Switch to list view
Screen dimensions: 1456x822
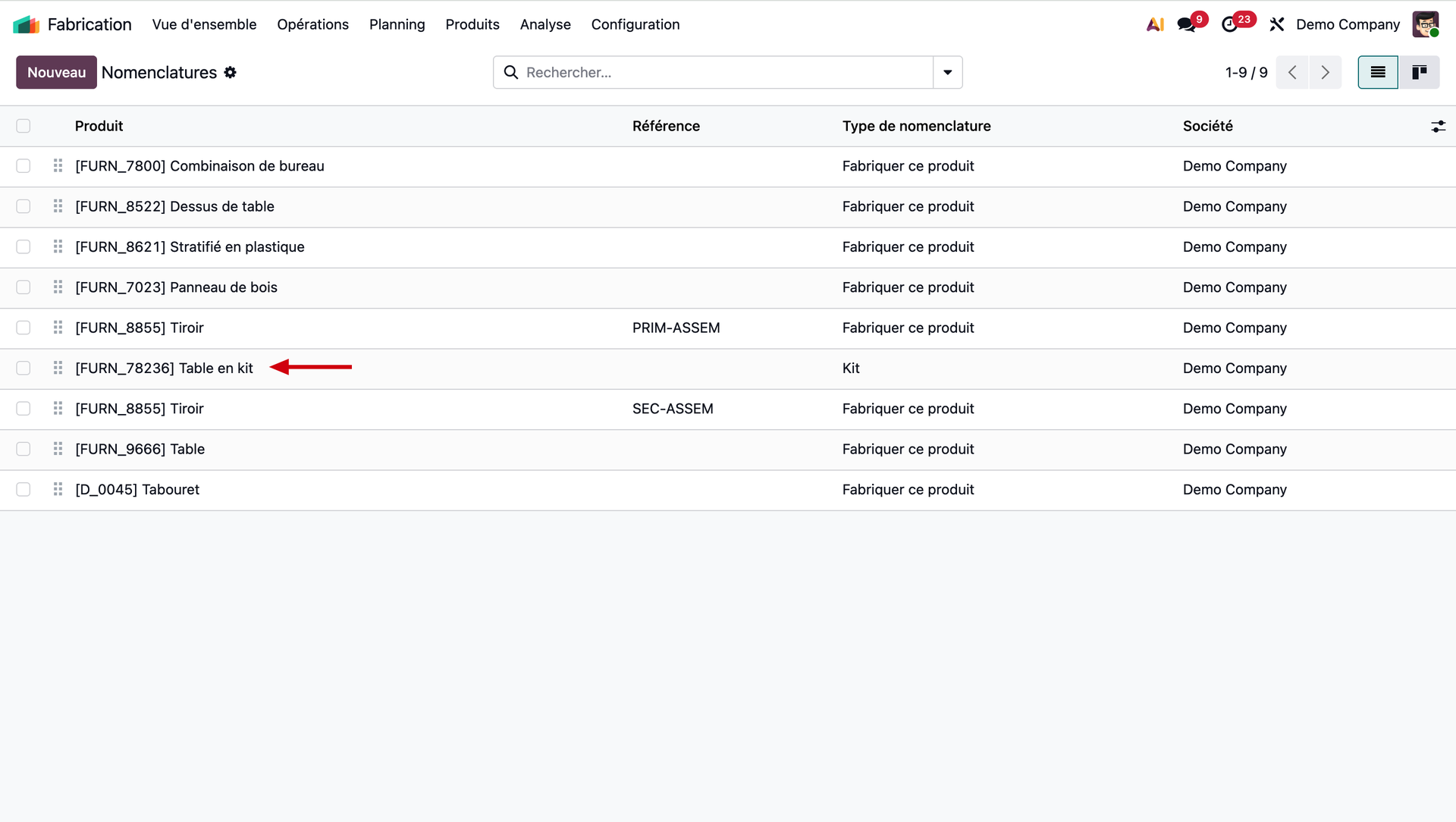coord(1378,72)
